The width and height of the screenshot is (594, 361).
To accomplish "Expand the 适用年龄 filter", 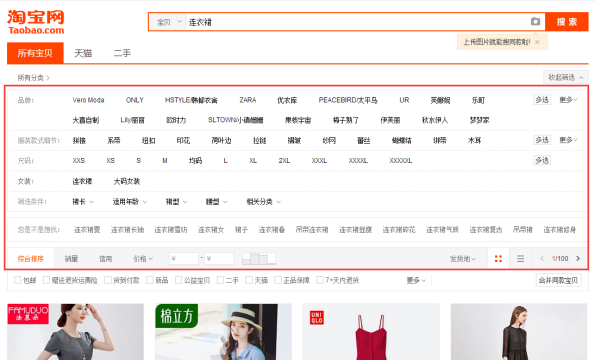I will tap(130, 202).
